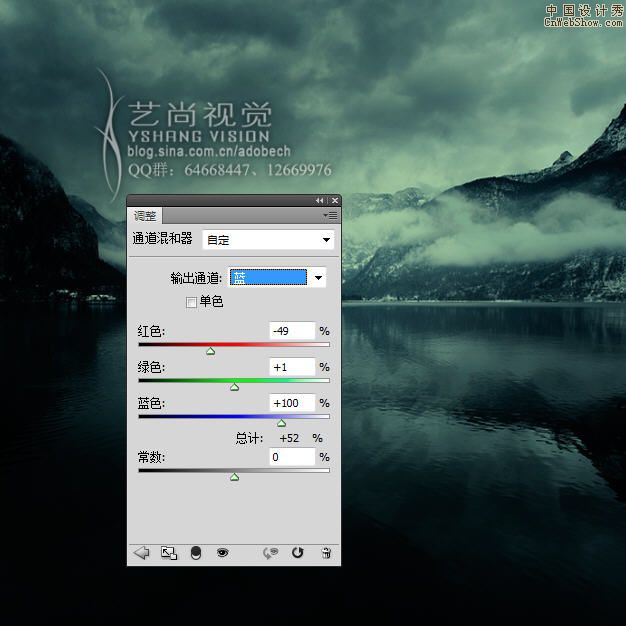Return to adjustment list arrow icon
The image size is (626, 626).
coord(141,553)
